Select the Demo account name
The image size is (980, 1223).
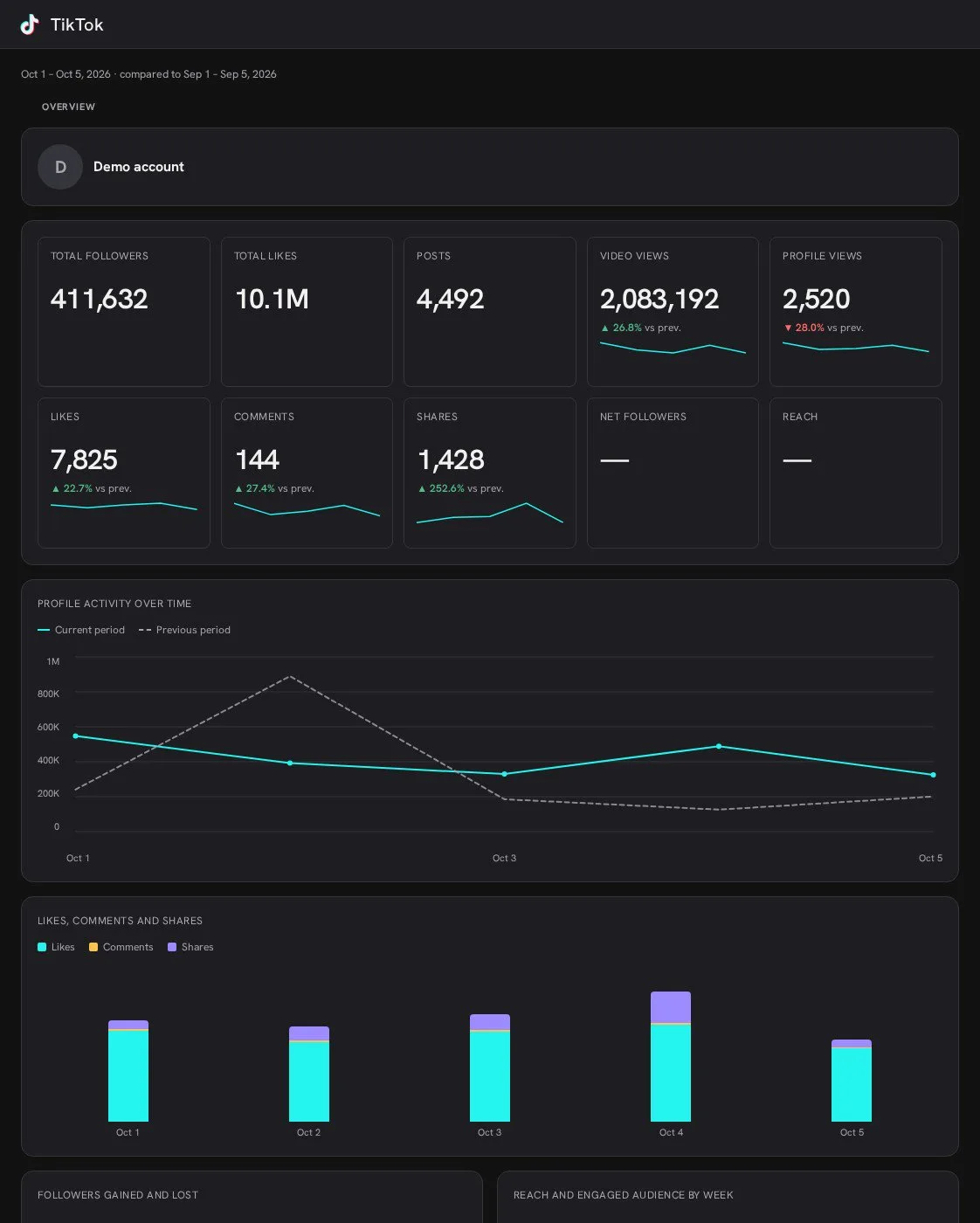[139, 167]
